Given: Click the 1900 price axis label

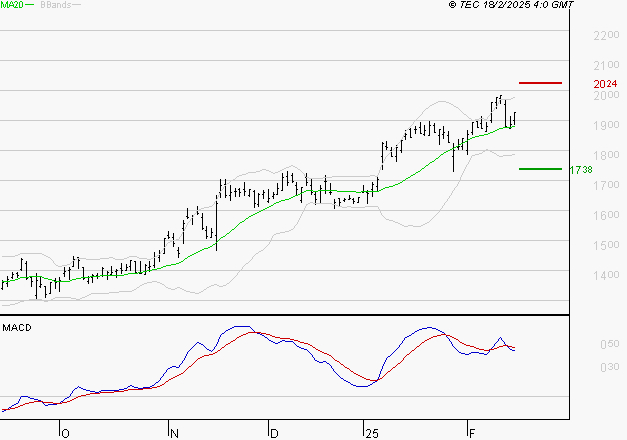Looking at the screenshot, I should [x=606, y=125].
